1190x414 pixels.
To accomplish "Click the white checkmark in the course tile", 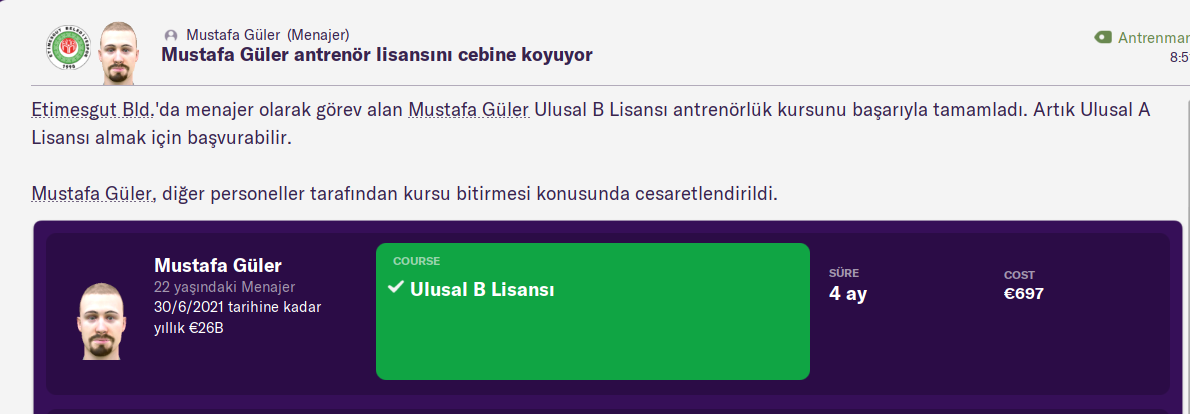I will tap(395, 288).
